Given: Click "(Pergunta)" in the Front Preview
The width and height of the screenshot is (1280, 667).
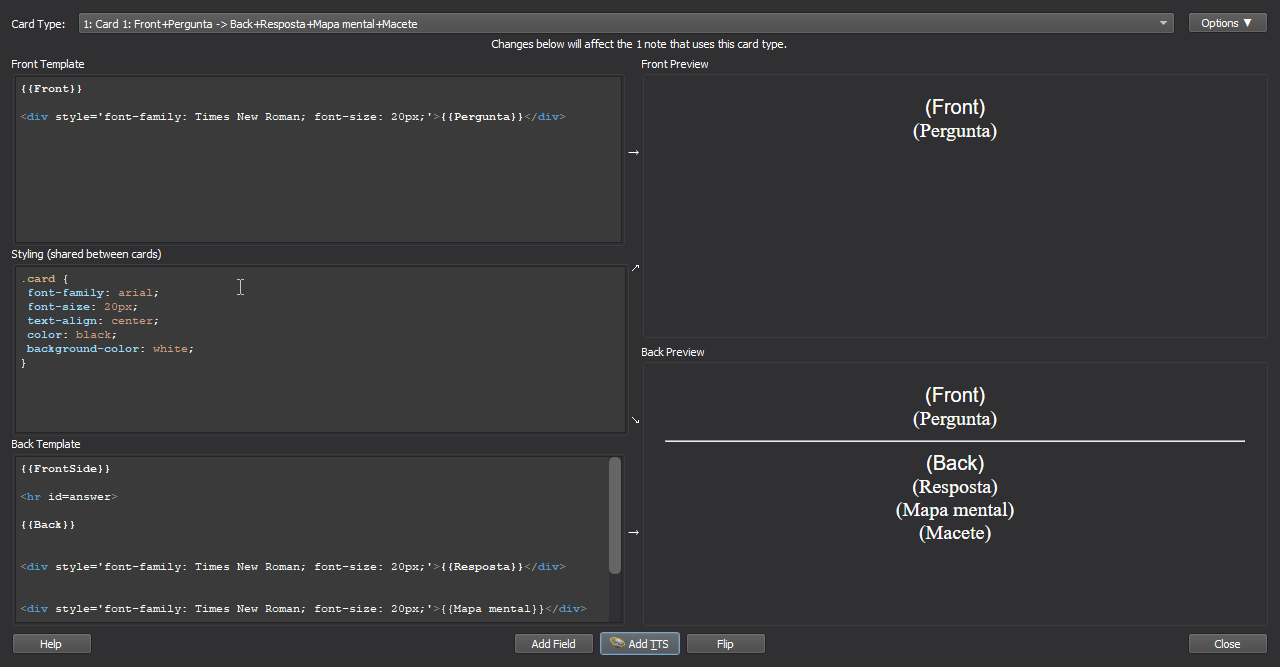Looking at the screenshot, I should [955, 131].
